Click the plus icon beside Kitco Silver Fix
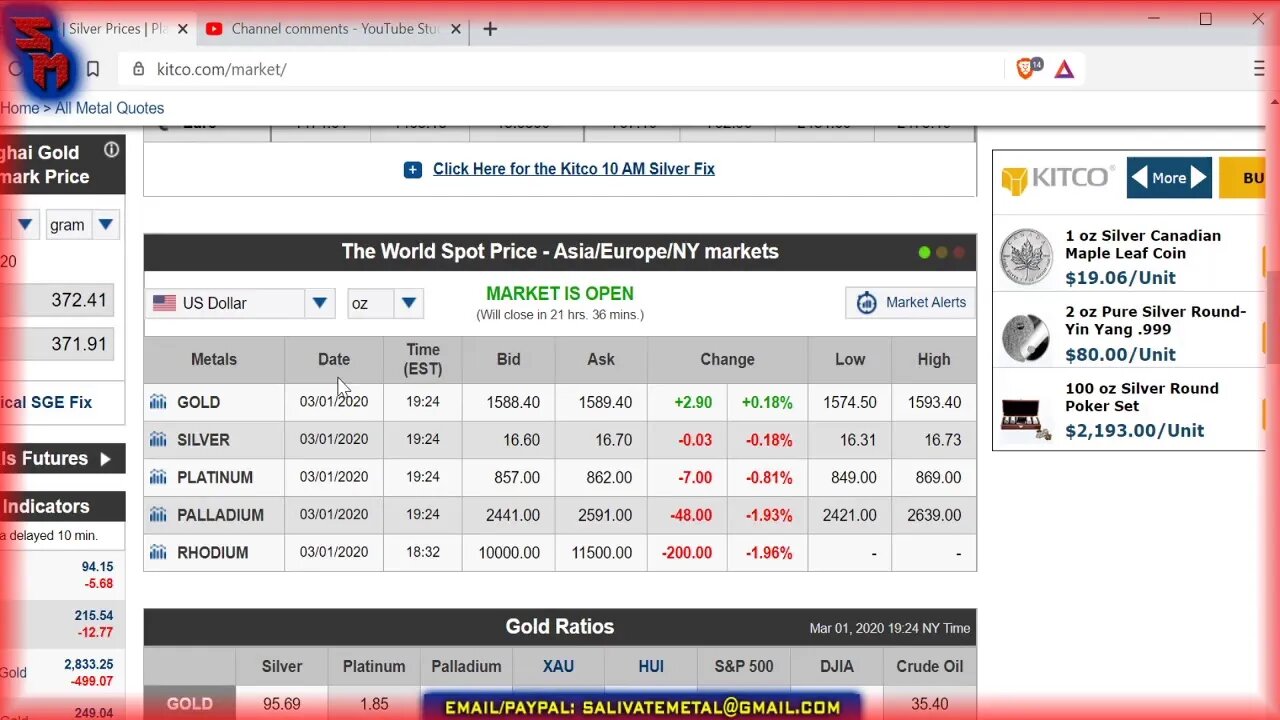Screen dimensions: 1280x720 click(413, 170)
